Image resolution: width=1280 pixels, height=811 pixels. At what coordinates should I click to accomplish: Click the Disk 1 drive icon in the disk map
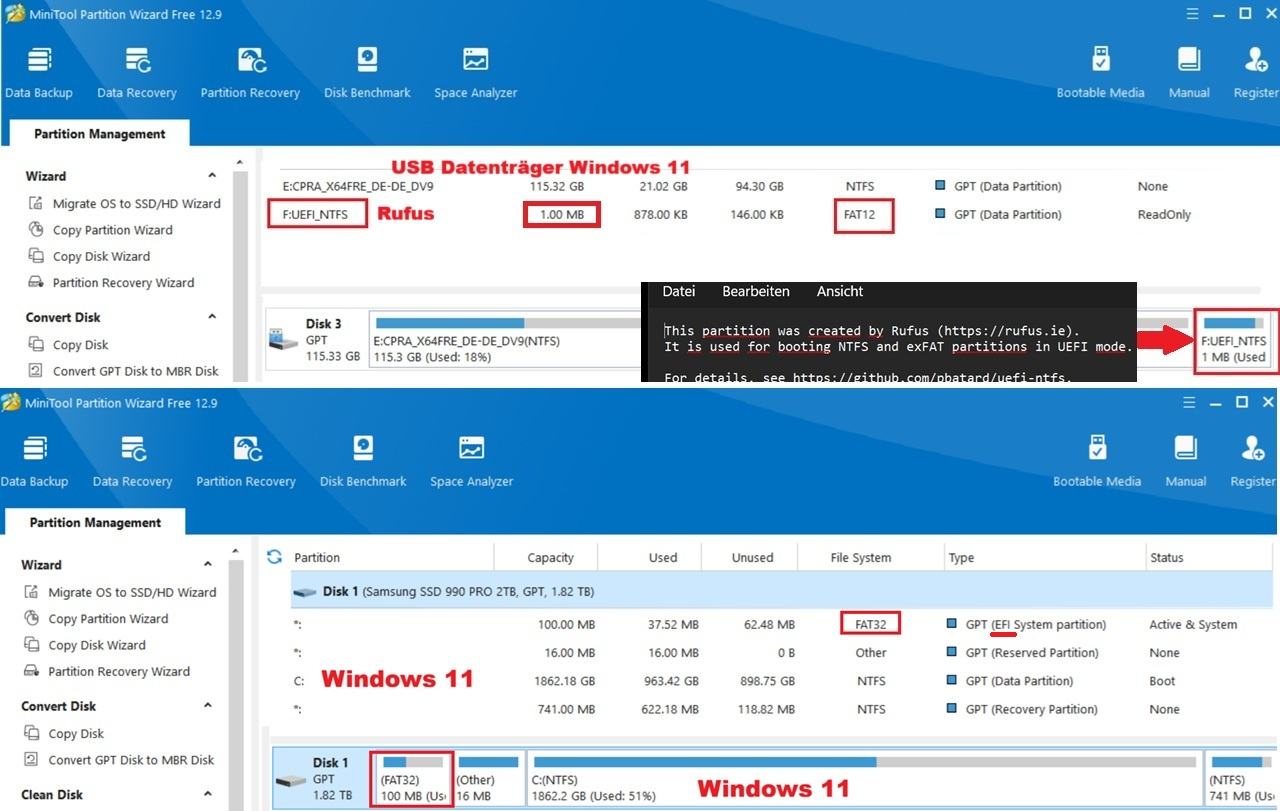(x=291, y=779)
